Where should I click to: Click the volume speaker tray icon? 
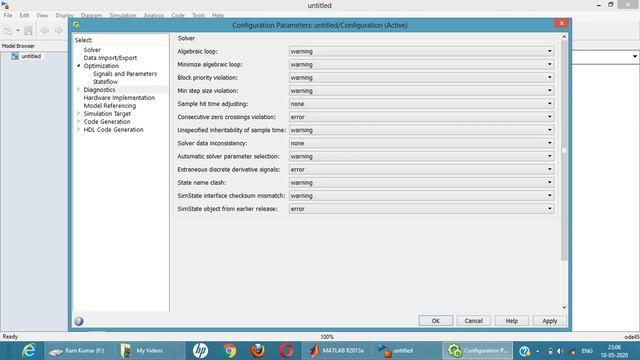point(560,351)
